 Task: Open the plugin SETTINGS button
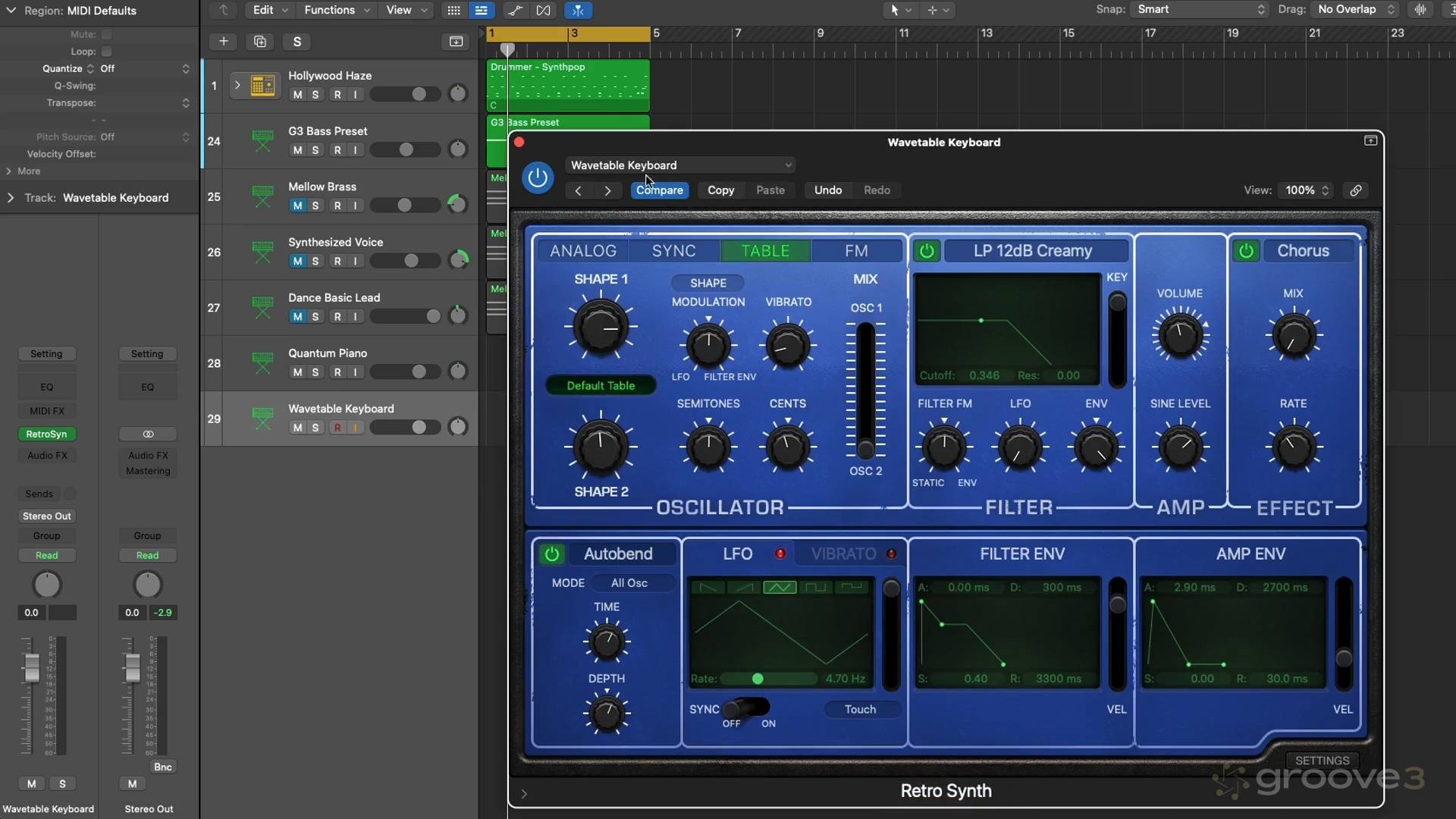click(1322, 761)
